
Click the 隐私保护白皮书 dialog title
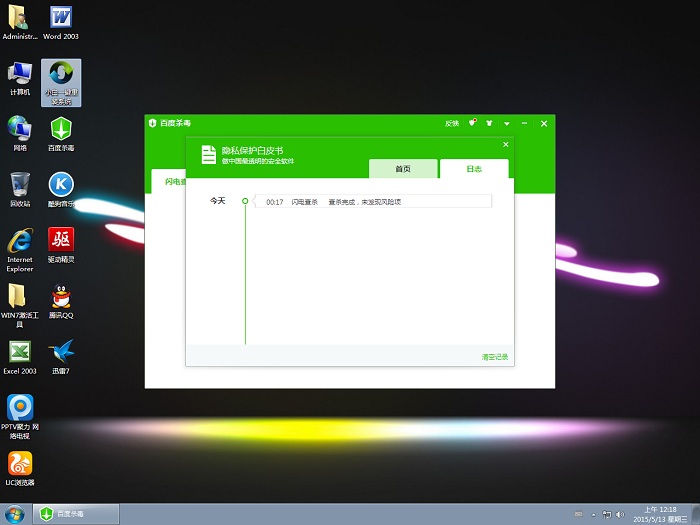[x=252, y=150]
